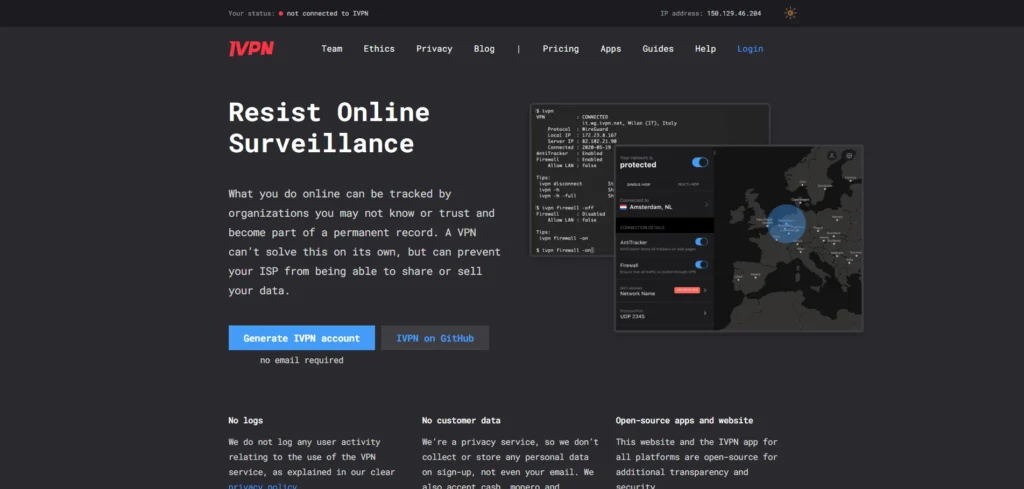Click the sun theme toggle icon
The width and height of the screenshot is (1024, 489).
[x=791, y=13]
